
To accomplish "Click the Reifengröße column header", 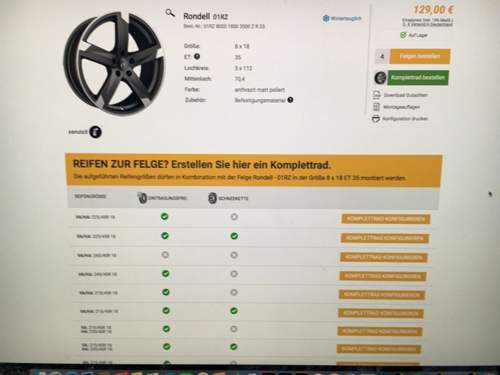I will click(90, 196).
